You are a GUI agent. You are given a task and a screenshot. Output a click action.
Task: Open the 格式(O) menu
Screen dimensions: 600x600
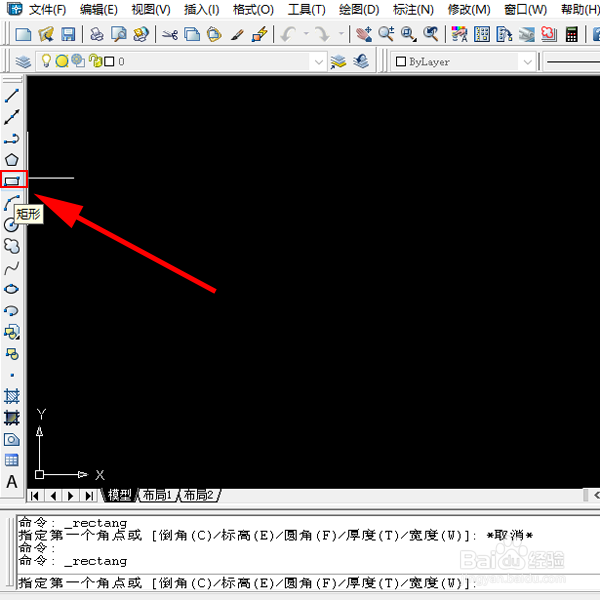click(x=253, y=10)
